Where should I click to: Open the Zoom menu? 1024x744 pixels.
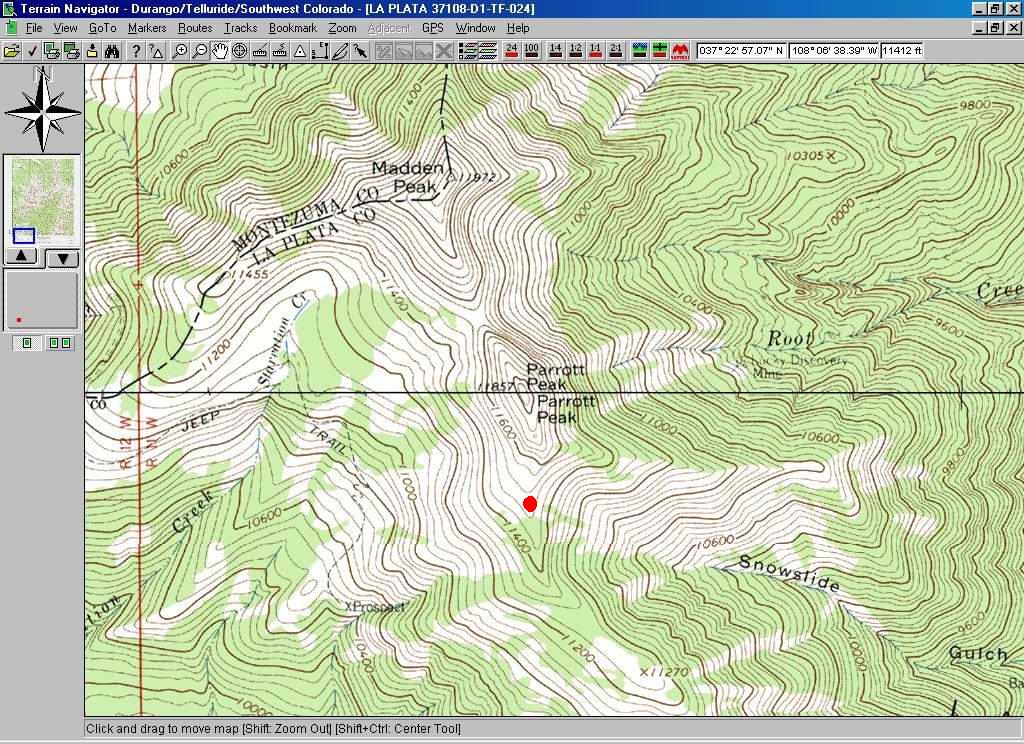342,28
